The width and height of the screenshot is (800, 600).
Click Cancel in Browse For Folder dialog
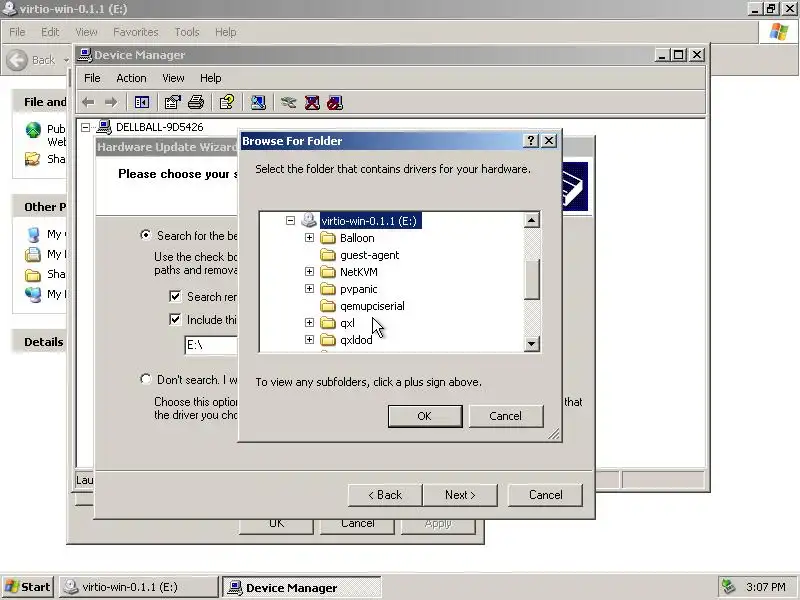(506, 416)
